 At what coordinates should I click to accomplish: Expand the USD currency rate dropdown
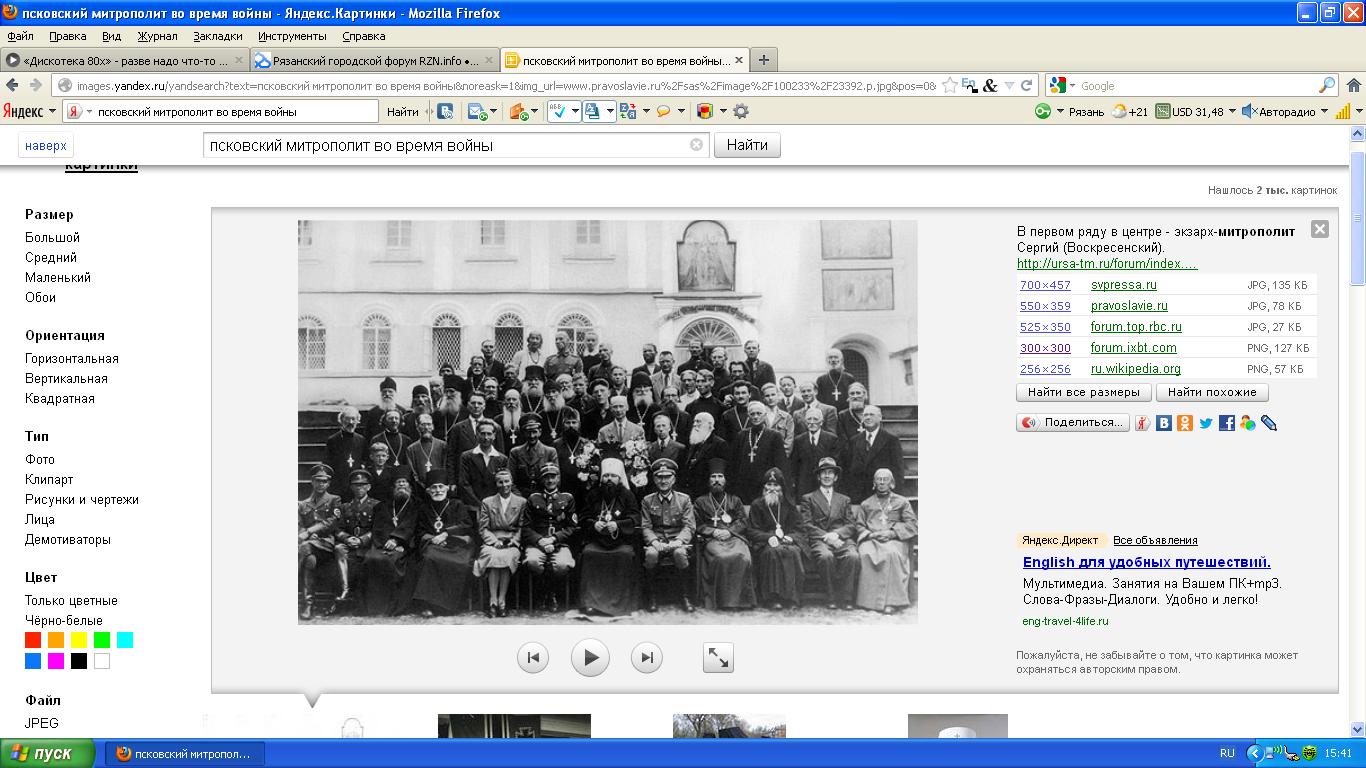1232,111
